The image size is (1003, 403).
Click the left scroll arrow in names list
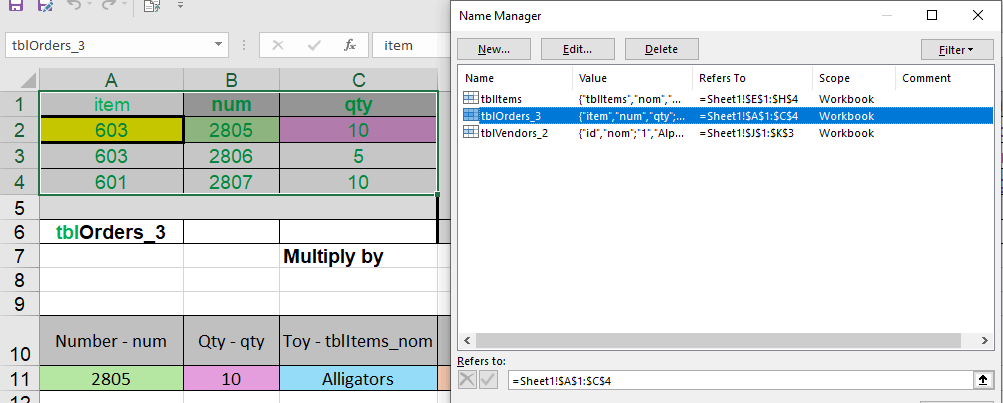(467, 341)
